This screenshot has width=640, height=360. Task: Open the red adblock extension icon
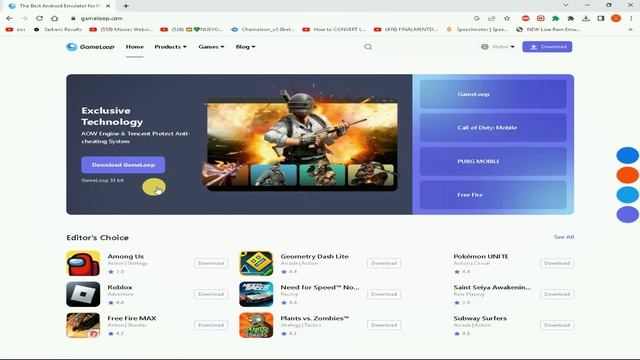[x=525, y=18]
